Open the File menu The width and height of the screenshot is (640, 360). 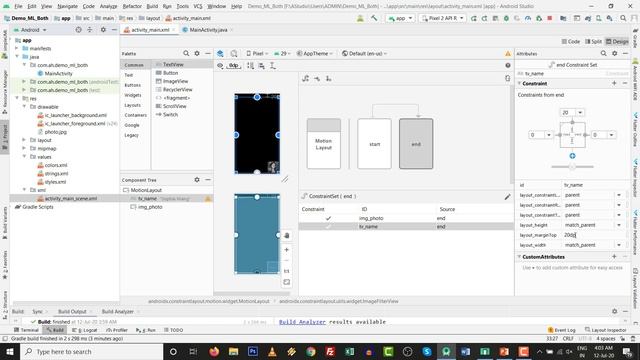18,6
